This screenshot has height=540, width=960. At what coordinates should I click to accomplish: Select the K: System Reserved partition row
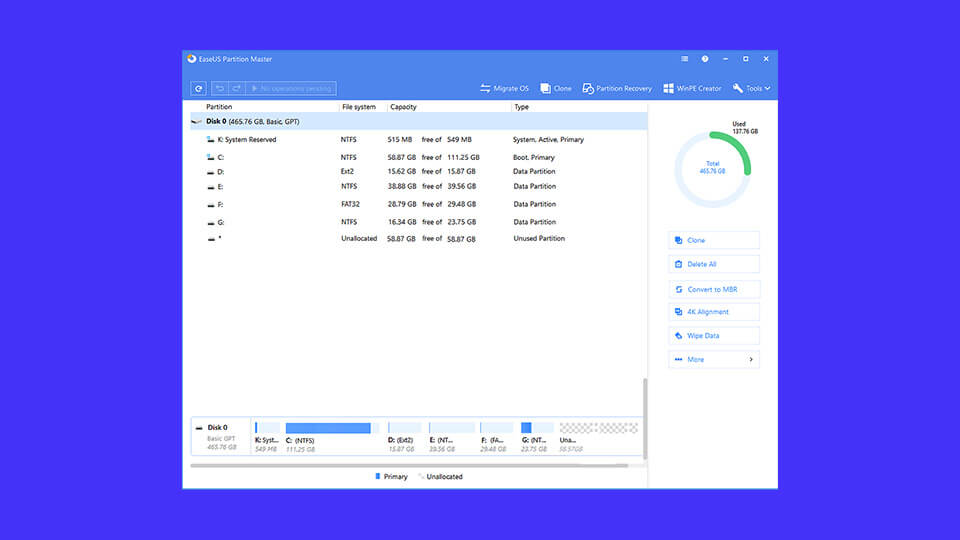tap(419, 140)
